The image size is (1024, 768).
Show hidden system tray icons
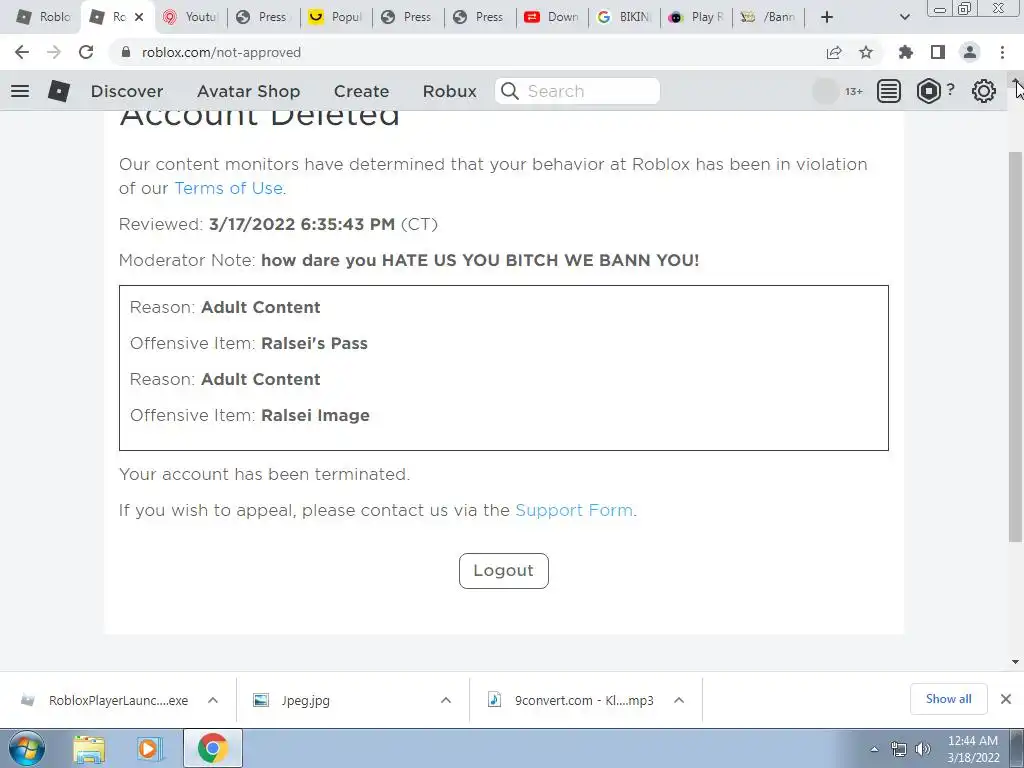[874, 749]
